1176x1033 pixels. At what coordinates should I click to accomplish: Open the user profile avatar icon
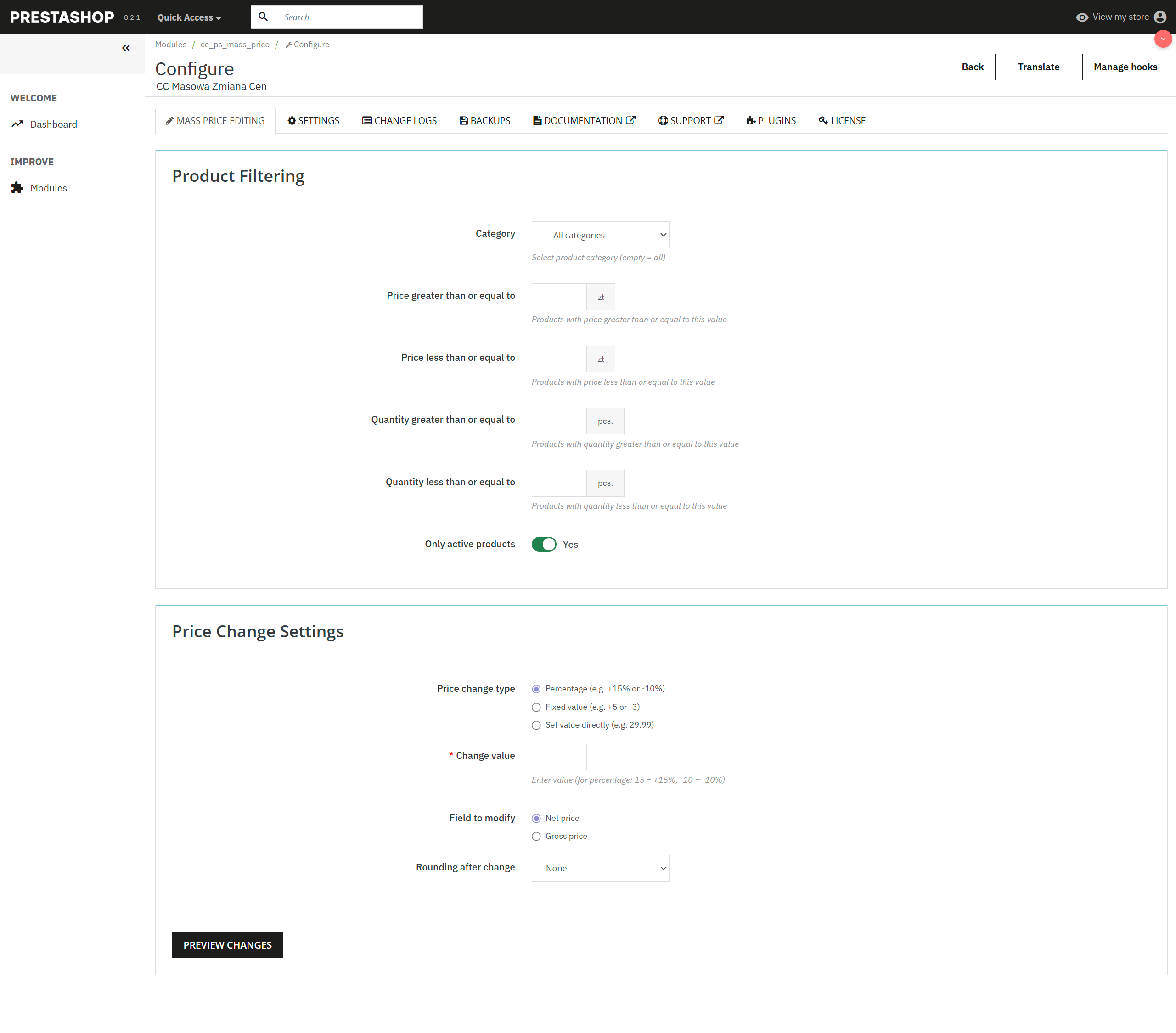(1160, 17)
